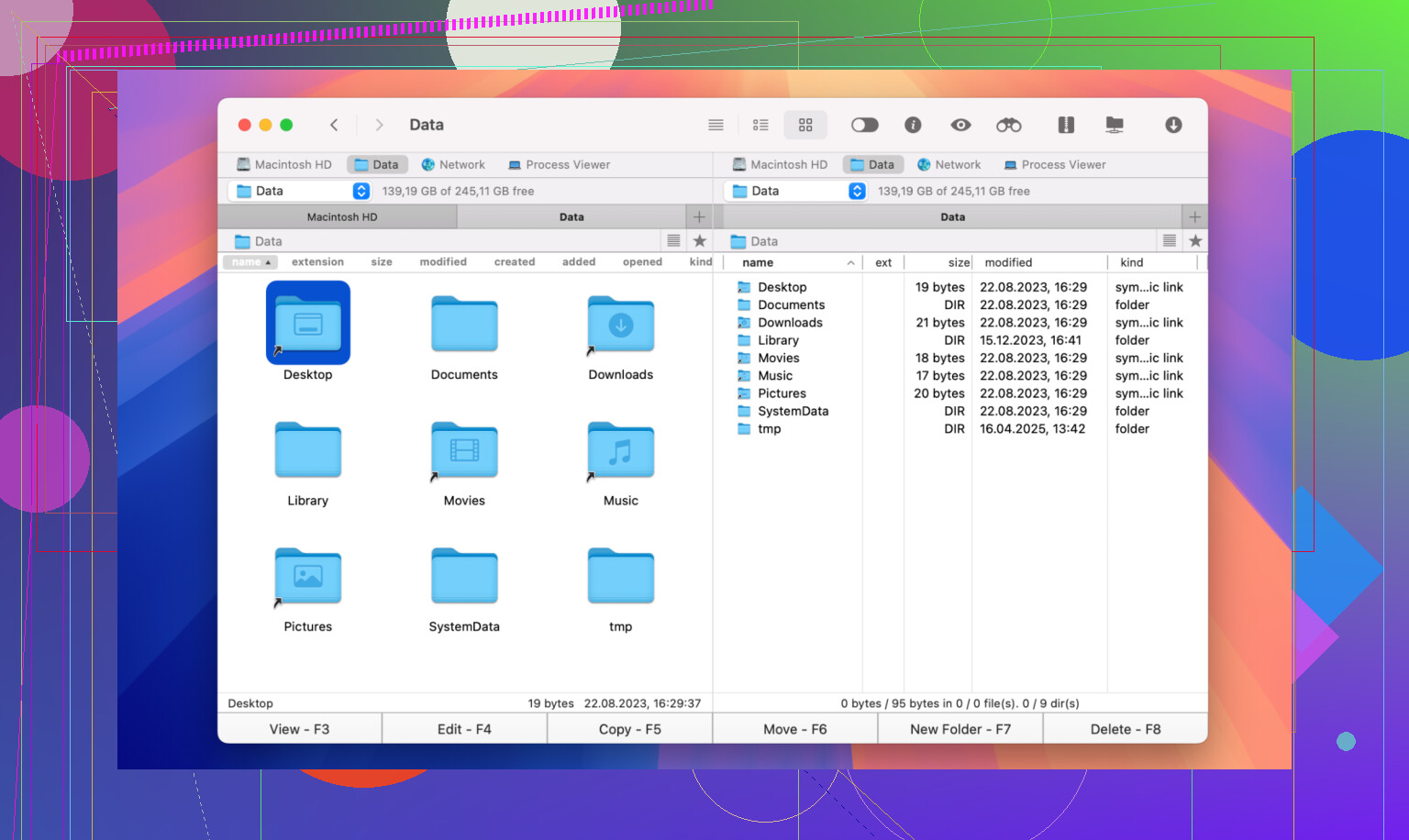Click the binoculars search icon
1409x840 pixels.
[1008, 125]
